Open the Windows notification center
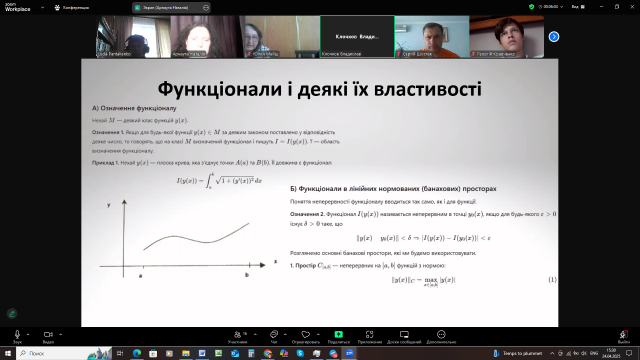640x360 pixels. [629, 353]
